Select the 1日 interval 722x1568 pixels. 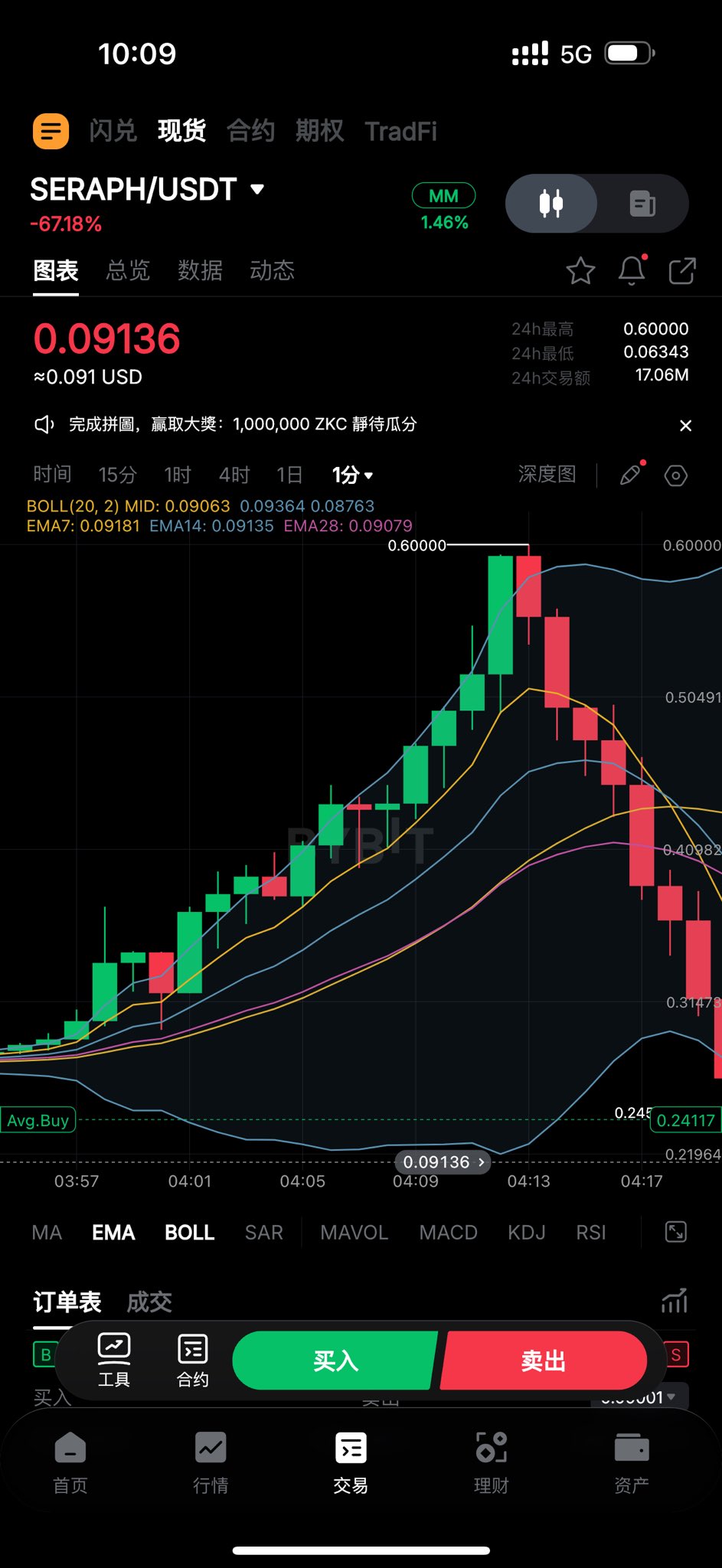tap(289, 475)
